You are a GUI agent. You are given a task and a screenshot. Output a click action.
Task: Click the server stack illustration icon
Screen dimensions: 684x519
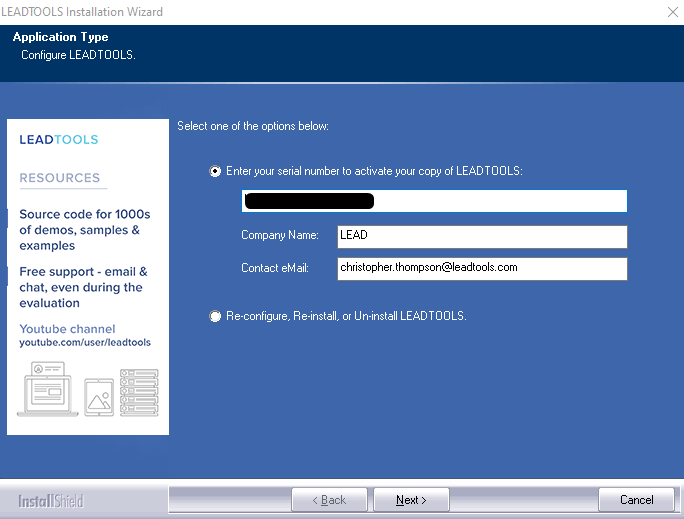pos(140,393)
